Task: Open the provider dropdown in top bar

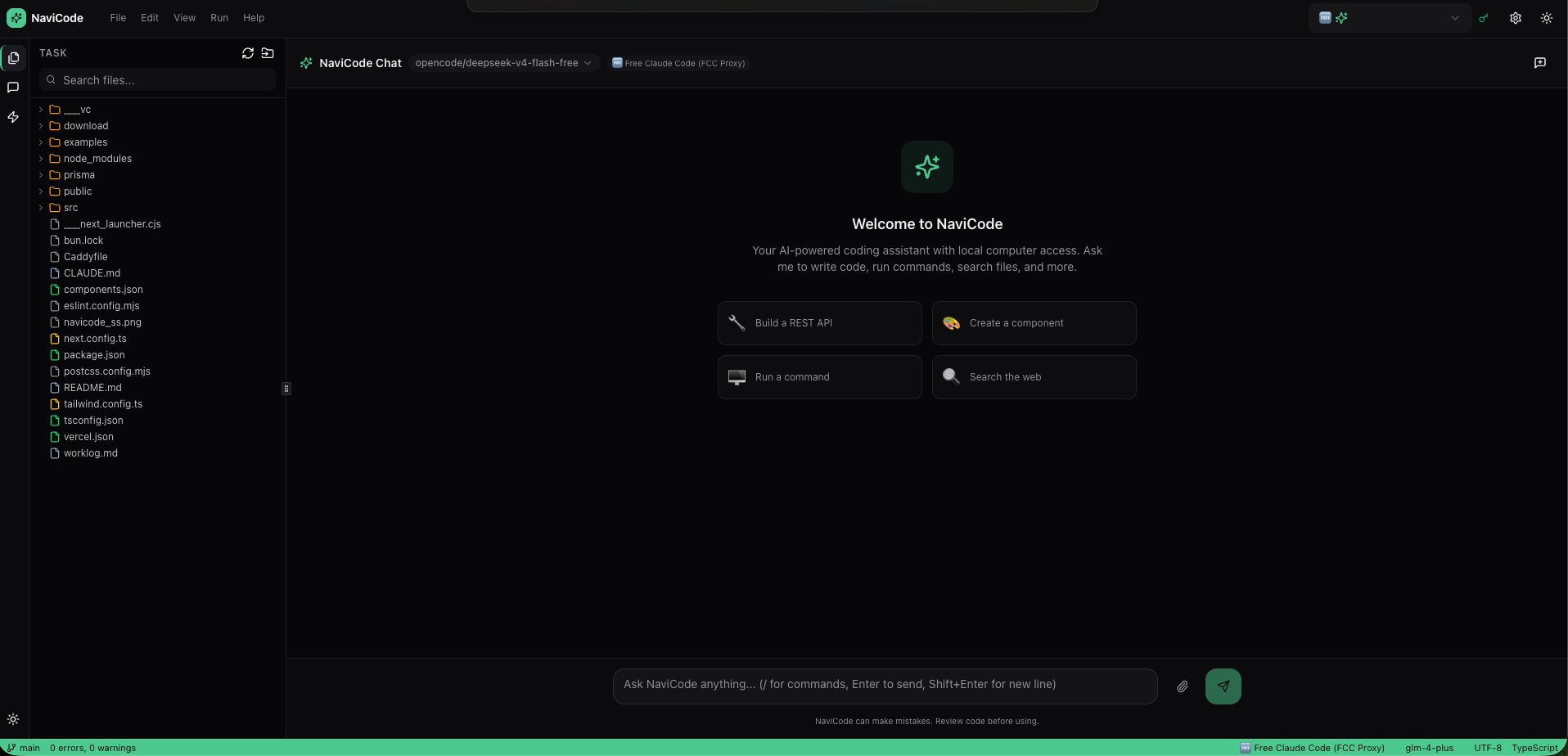Action: [1390, 18]
